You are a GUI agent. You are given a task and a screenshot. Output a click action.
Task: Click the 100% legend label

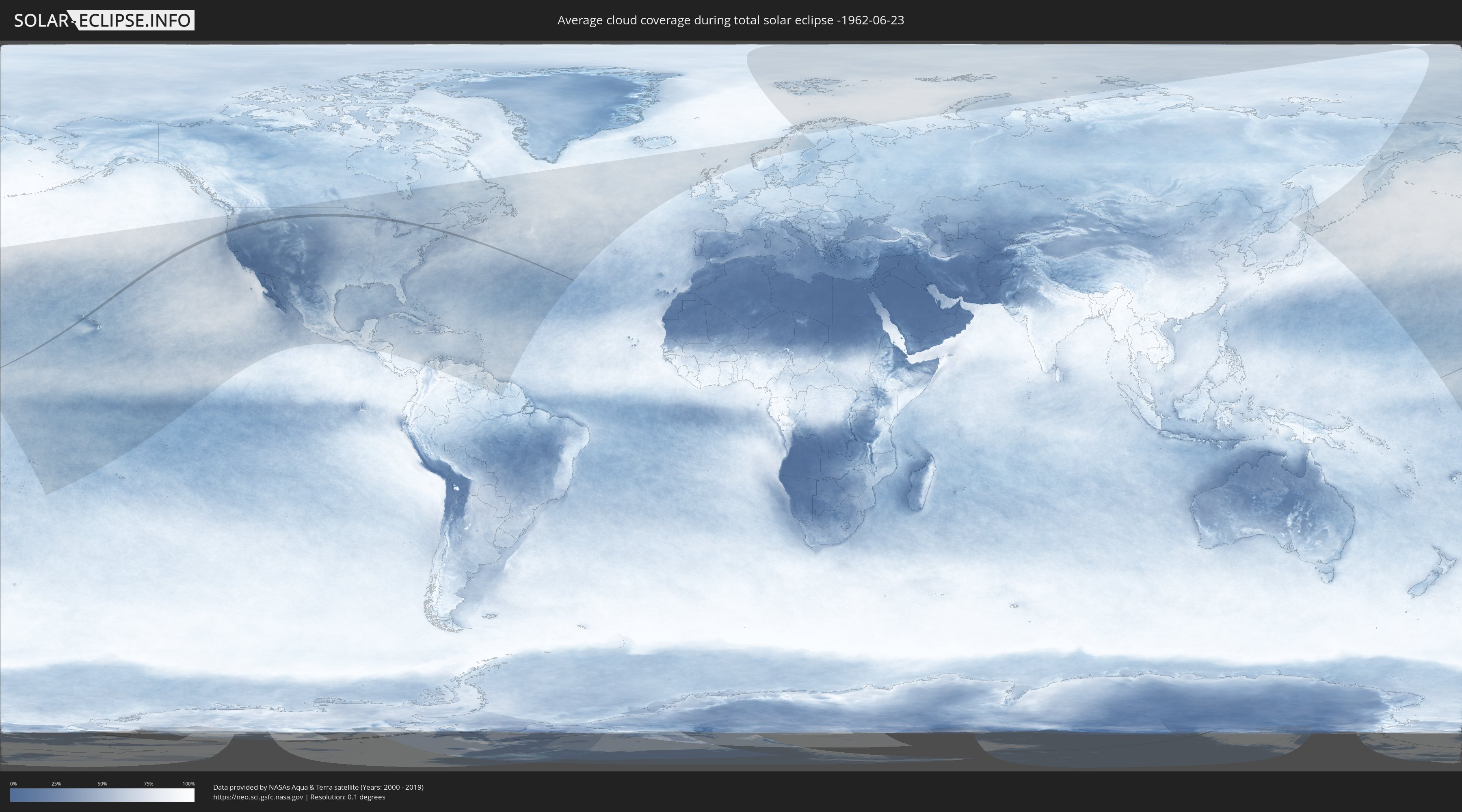[188, 784]
